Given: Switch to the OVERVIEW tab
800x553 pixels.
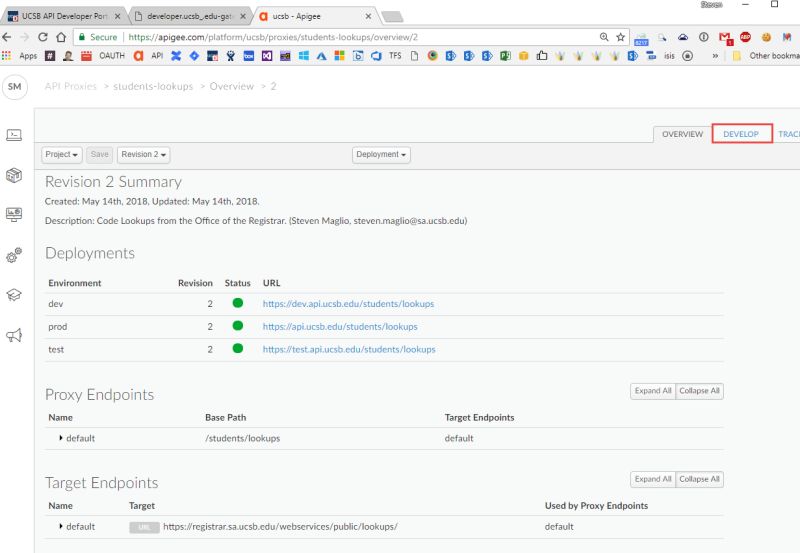Looking at the screenshot, I should click(x=682, y=134).
